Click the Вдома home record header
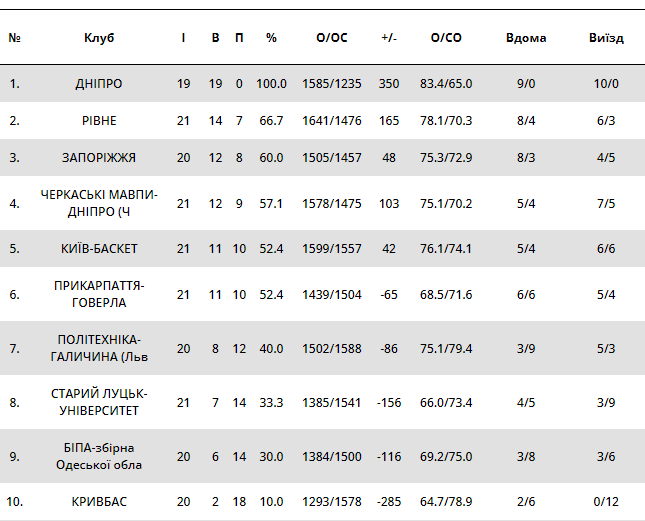The width and height of the screenshot is (645, 521). point(526,38)
